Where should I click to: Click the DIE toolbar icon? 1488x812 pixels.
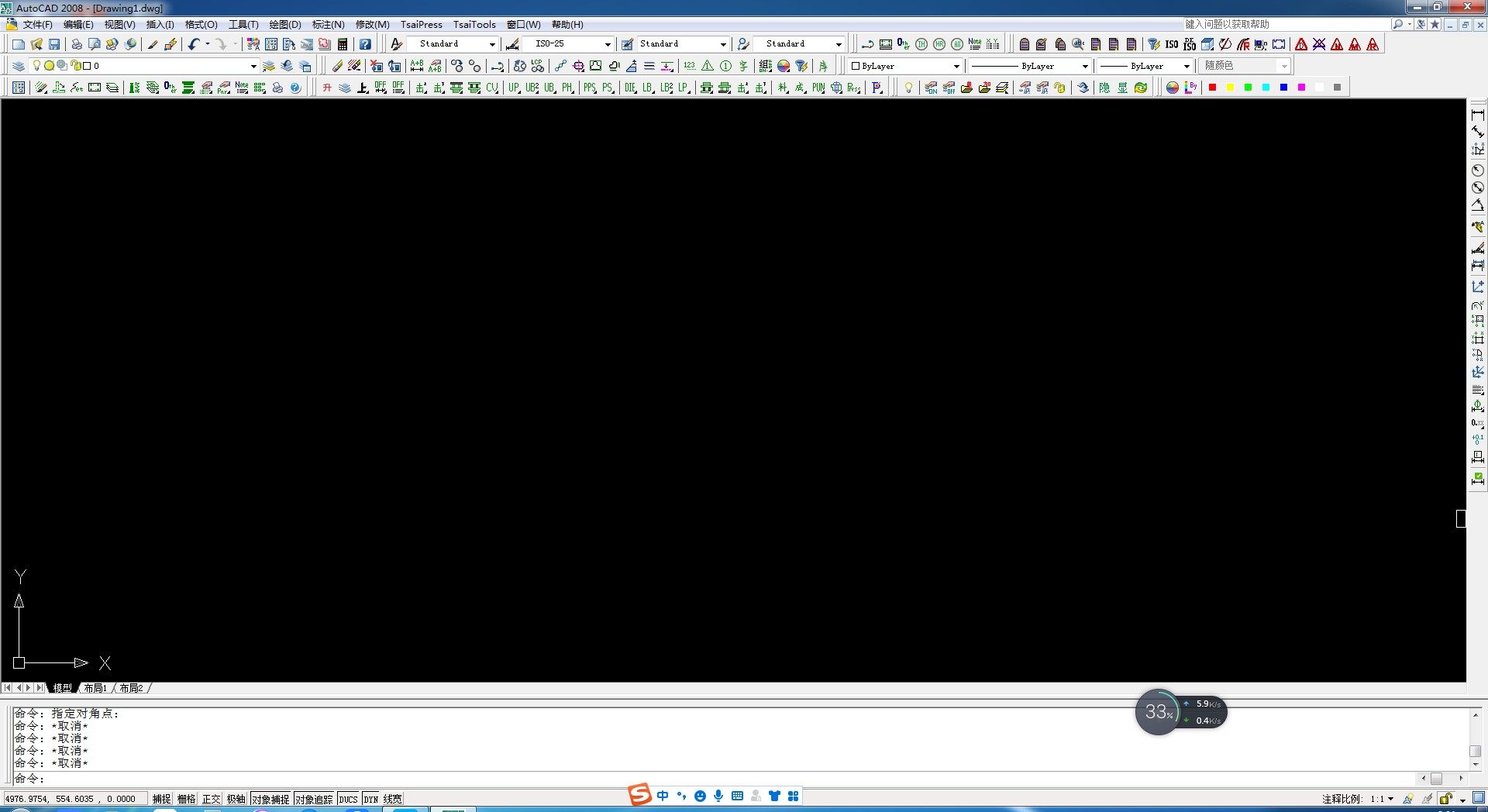[x=630, y=88]
